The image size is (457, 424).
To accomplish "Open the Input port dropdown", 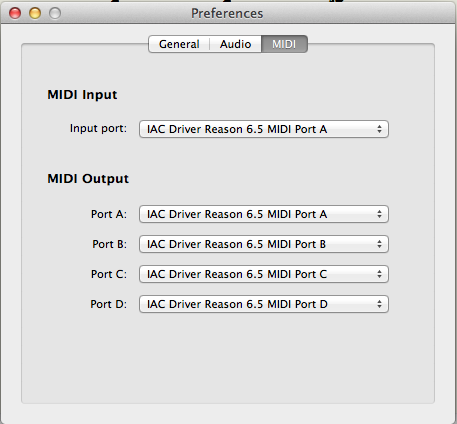I will coord(264,129).
